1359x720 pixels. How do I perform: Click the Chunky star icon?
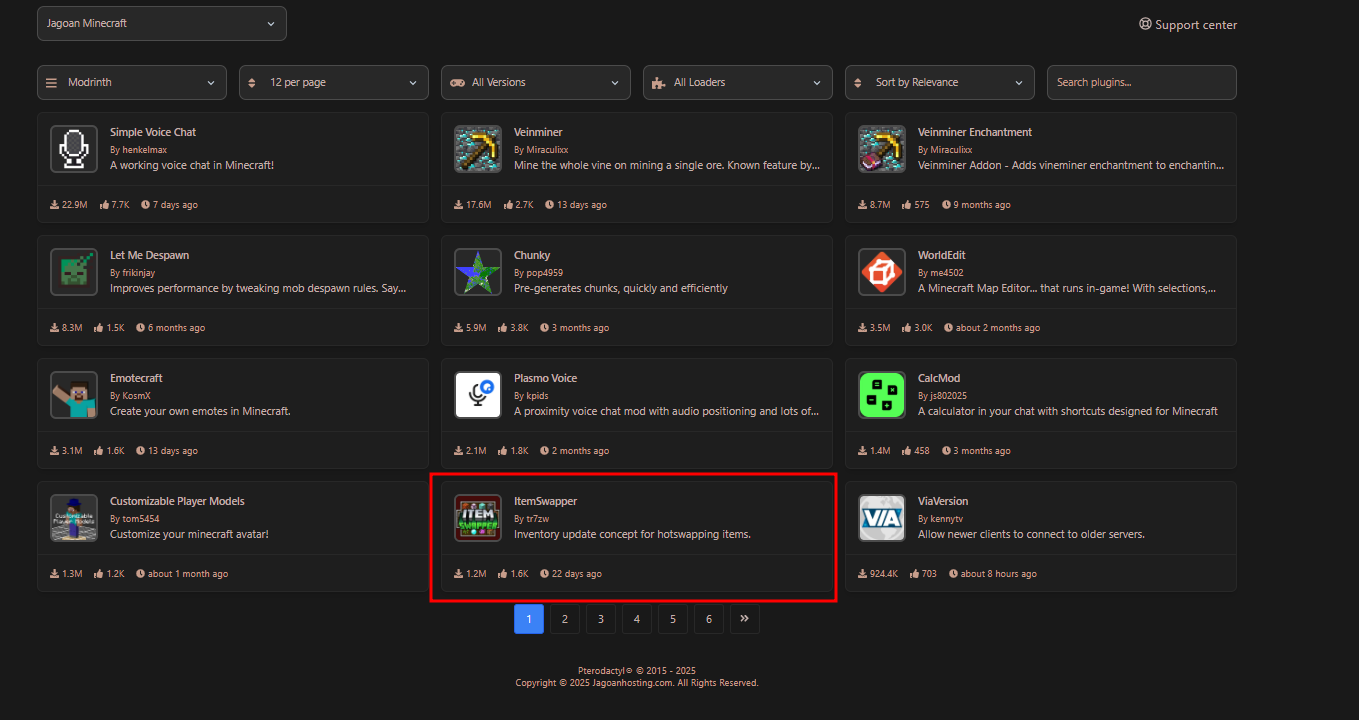(478, 272)
